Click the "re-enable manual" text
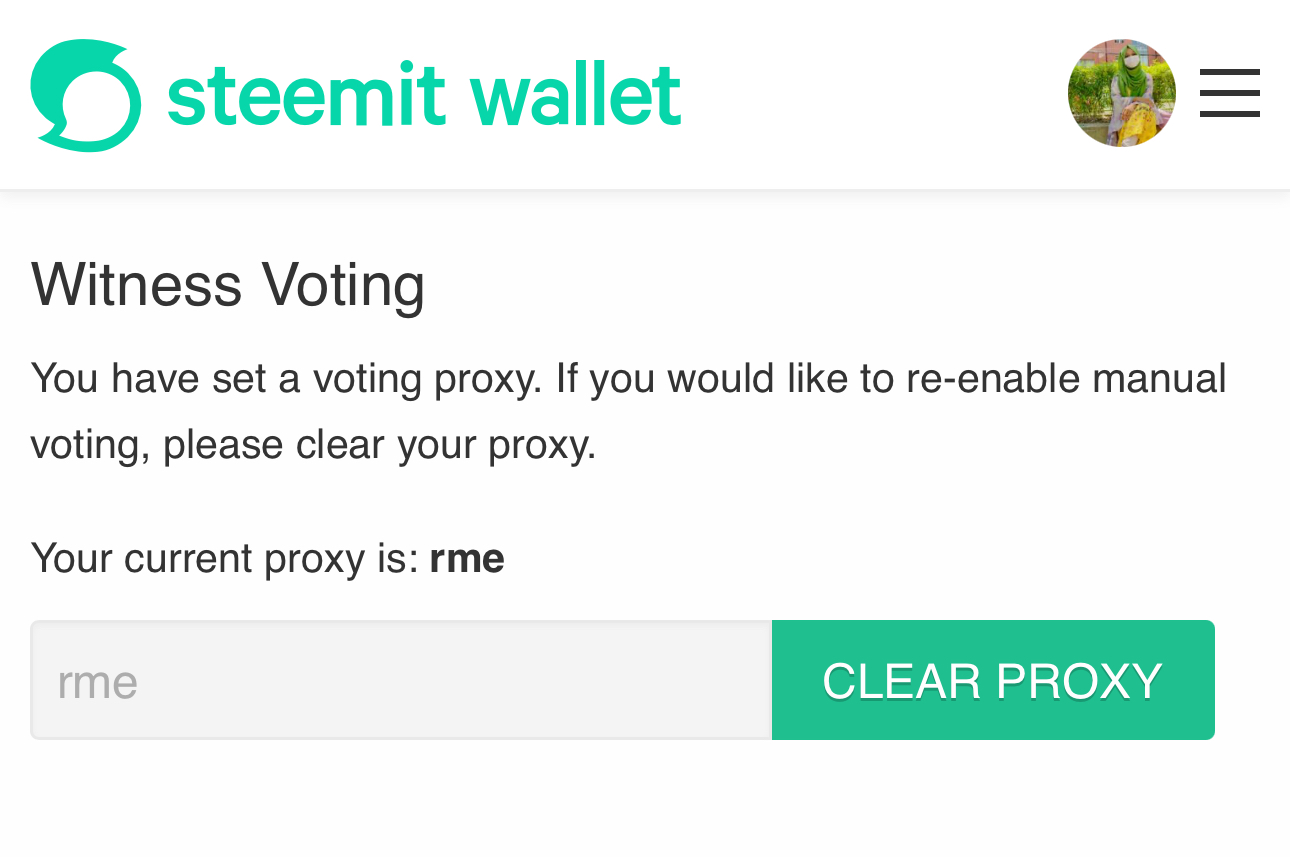 [x=1066, y=379]
